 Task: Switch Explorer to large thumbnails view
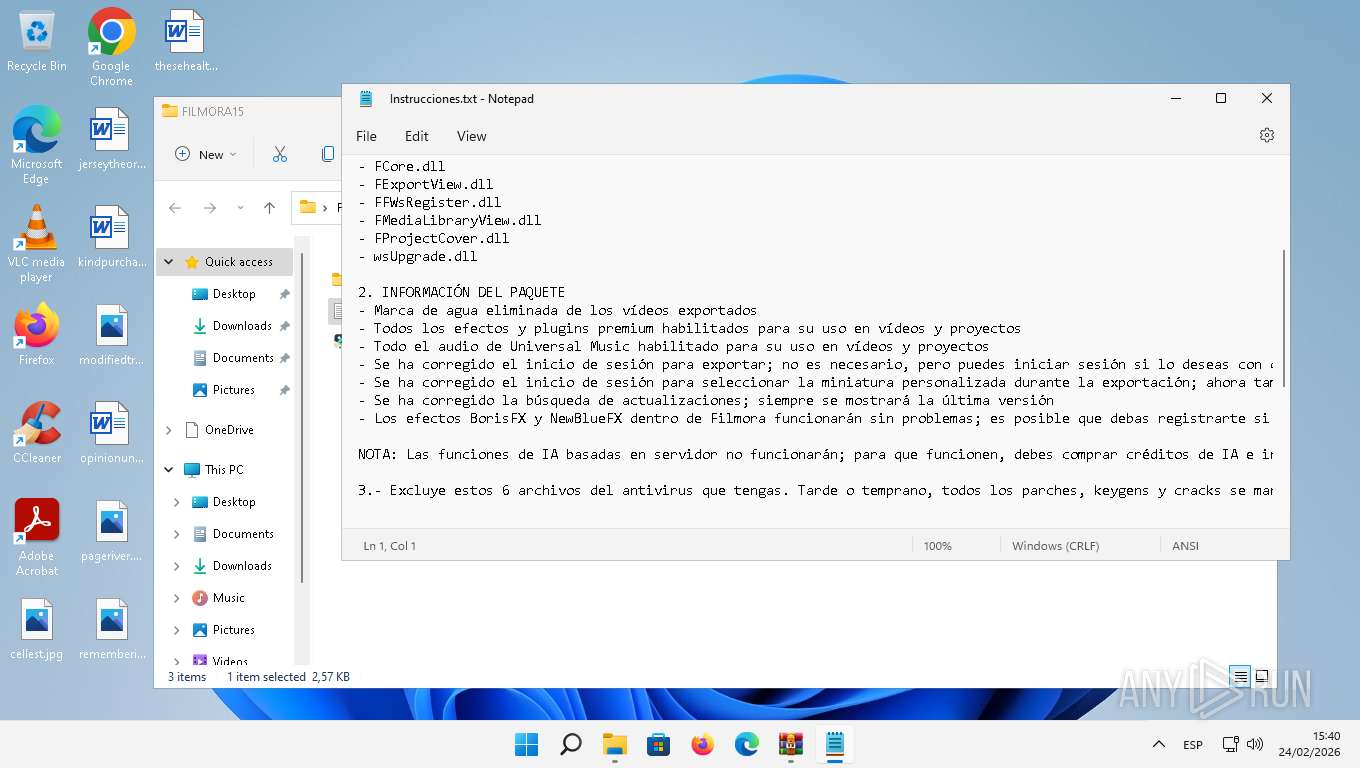1262,677
